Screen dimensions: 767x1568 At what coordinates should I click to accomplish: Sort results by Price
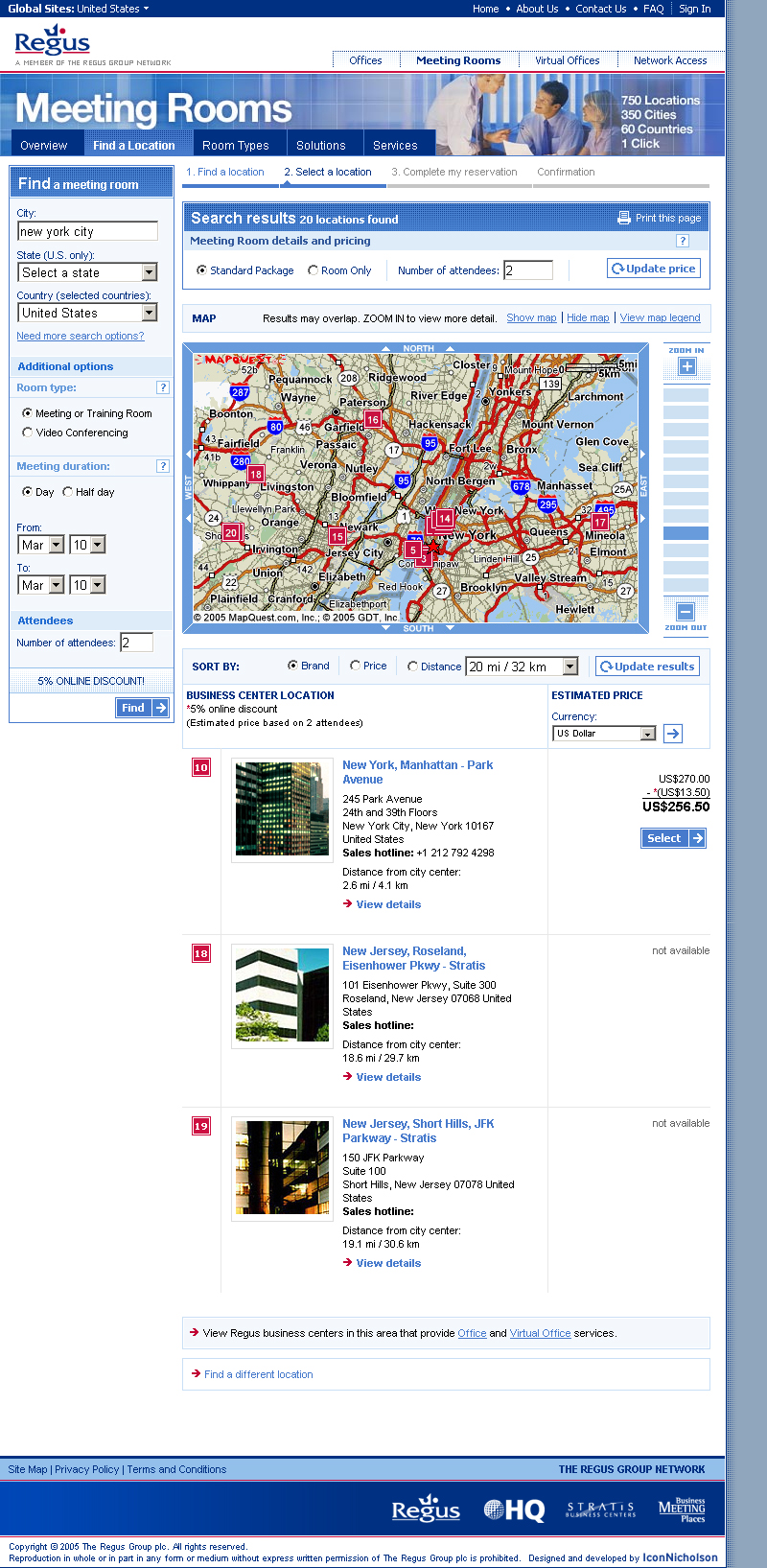(x=355, y=666)
